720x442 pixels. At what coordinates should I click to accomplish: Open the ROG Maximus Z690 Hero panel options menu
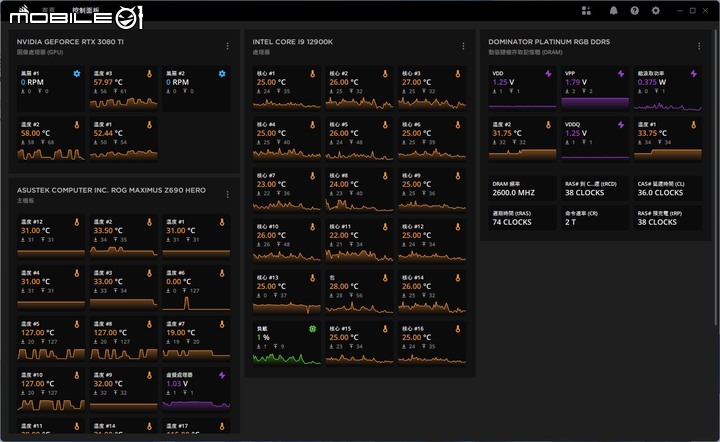(227, 195)
